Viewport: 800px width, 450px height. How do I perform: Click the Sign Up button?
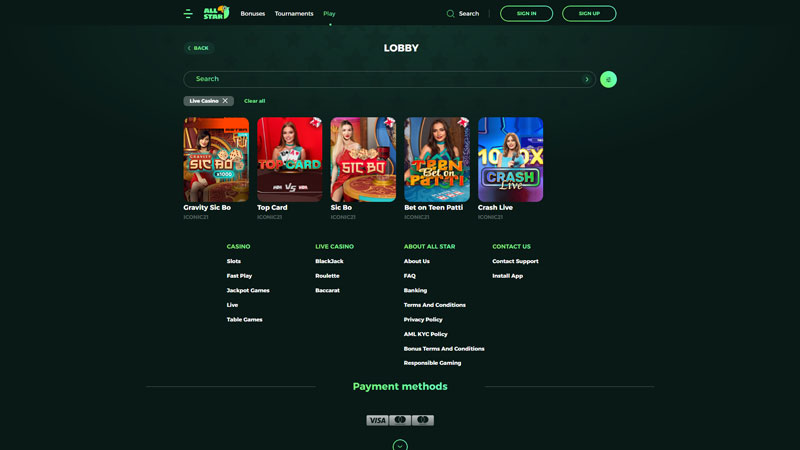589,14
